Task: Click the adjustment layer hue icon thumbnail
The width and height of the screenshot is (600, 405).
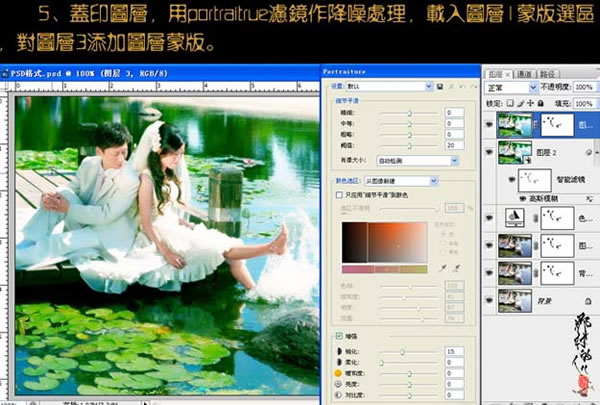Action: point(515,217)
